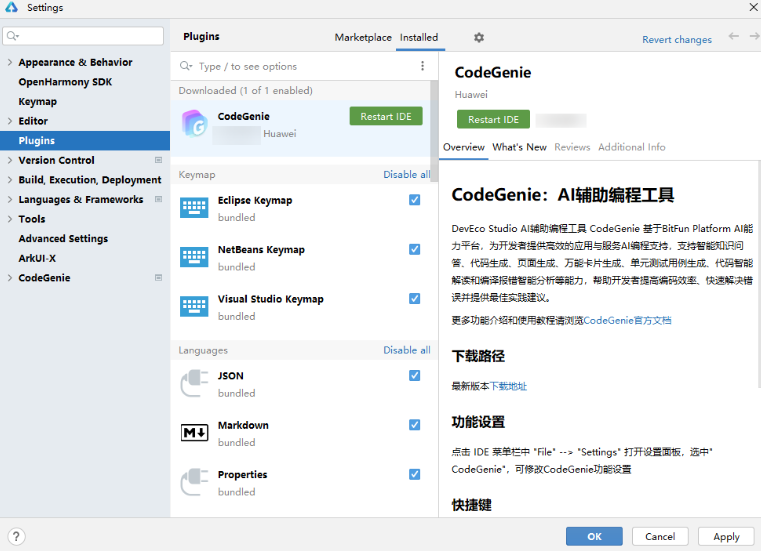This screenshot has width=761, height=551.
Task: Close the Settings window
Action: coord(754,7)
